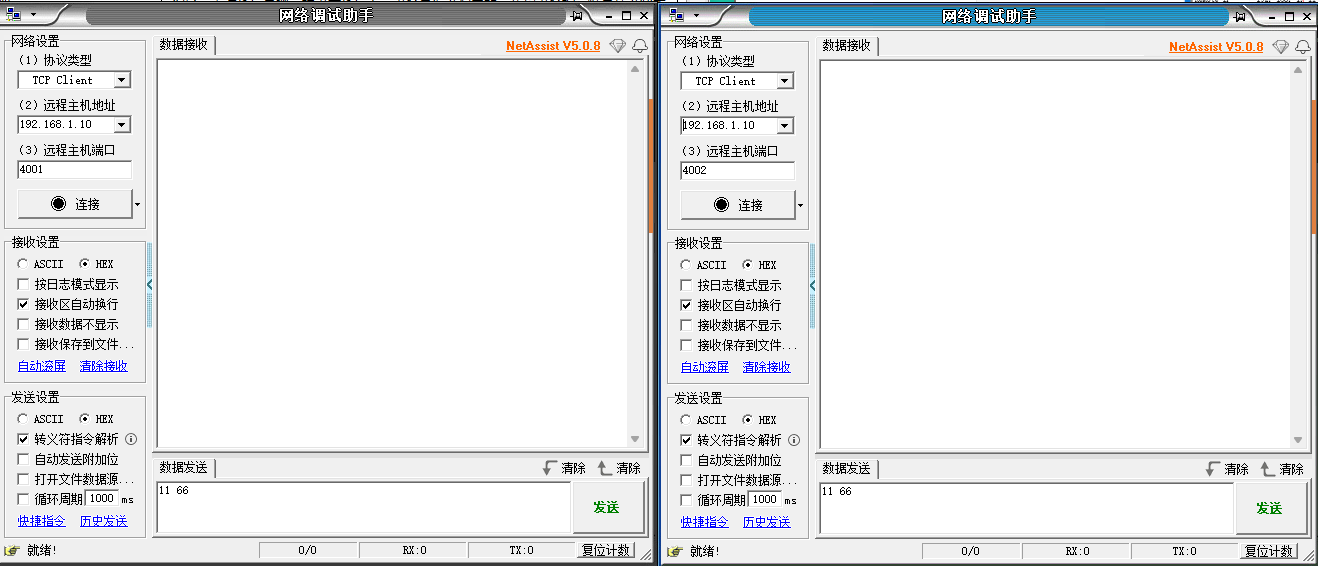Click the diamond icon in right window

[x=1281, y=47]
